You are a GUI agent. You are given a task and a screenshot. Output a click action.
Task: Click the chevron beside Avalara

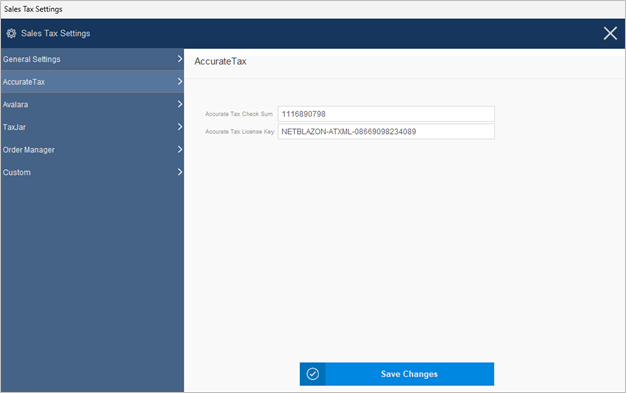180,104
